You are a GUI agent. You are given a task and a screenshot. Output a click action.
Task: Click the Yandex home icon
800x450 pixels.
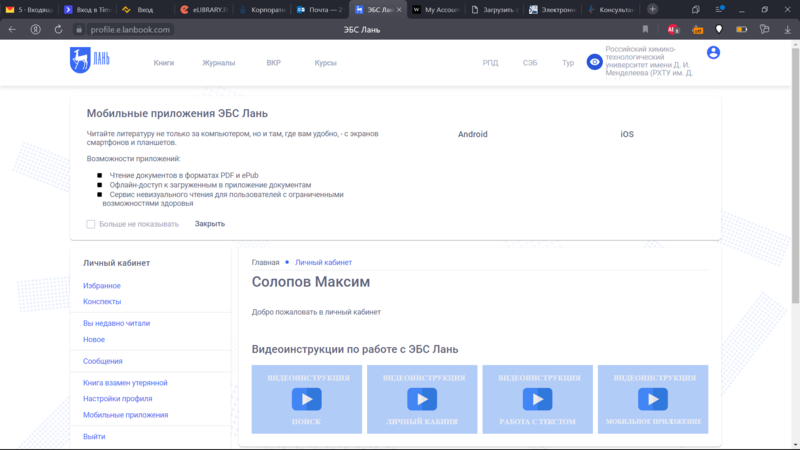(x=35, y=30)
